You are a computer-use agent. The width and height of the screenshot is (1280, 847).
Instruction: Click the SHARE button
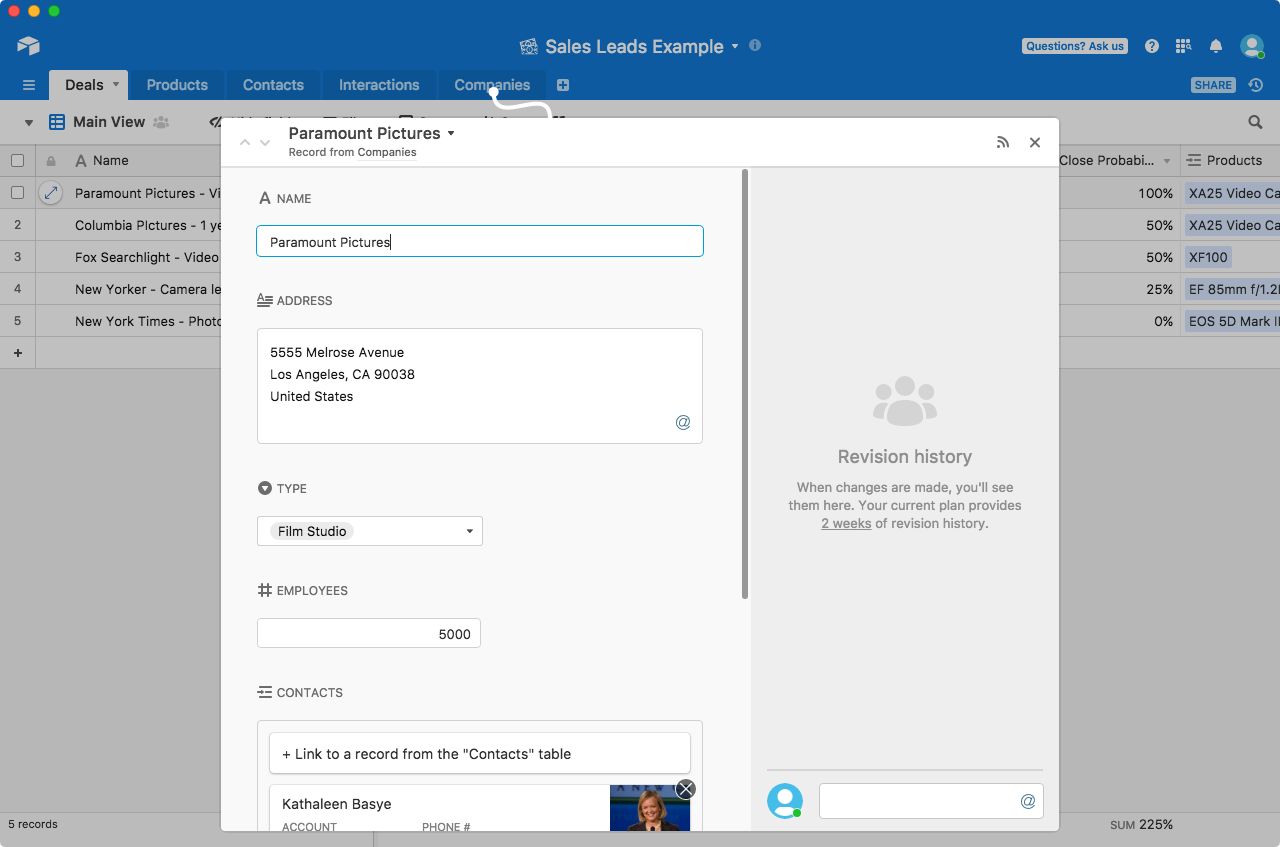[1213, 85]
